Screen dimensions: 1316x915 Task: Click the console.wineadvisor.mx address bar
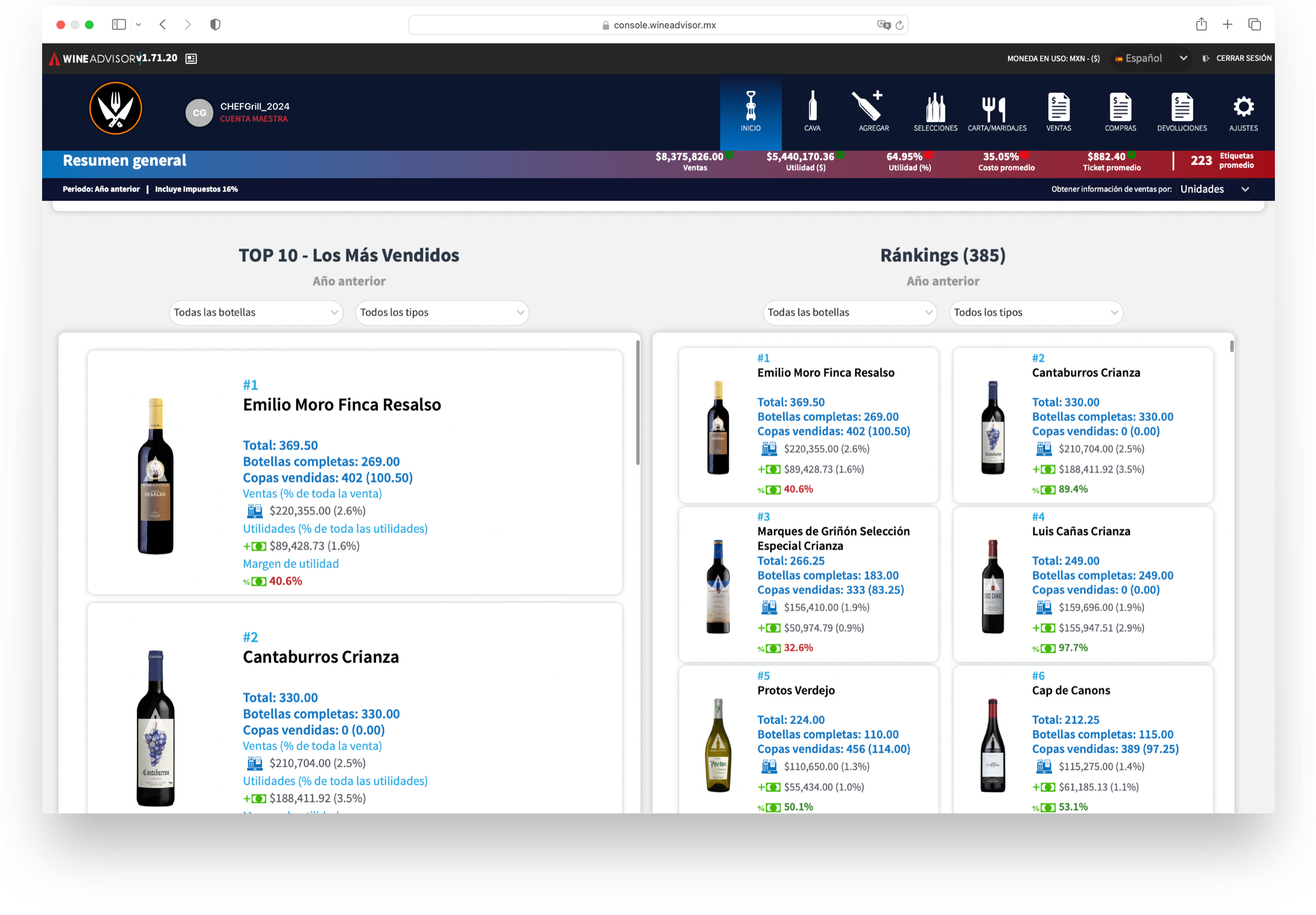pyautogui.click(x=658, y=25)
